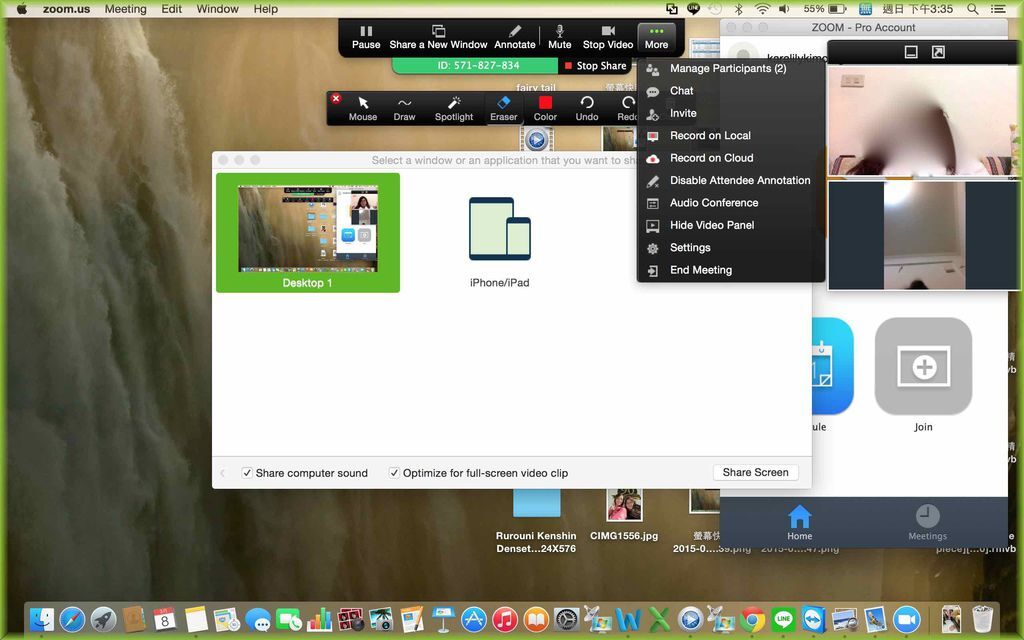Viewport: 1024px width, 640px height.
Task: Select the Mouse annotation tool
Action: pyautogui.click(x=363, y=108)
